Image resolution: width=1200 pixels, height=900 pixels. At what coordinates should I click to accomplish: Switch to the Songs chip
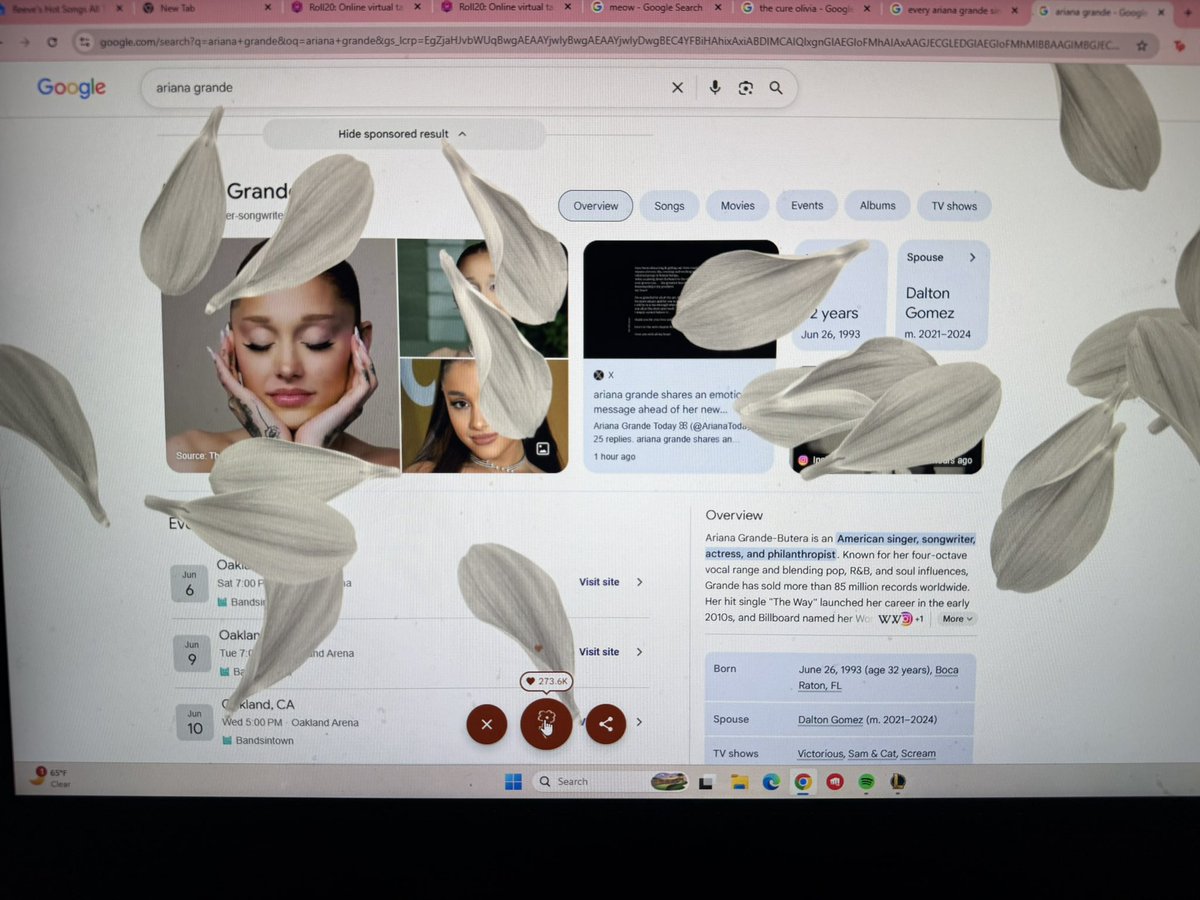click(x=670, y=206)
